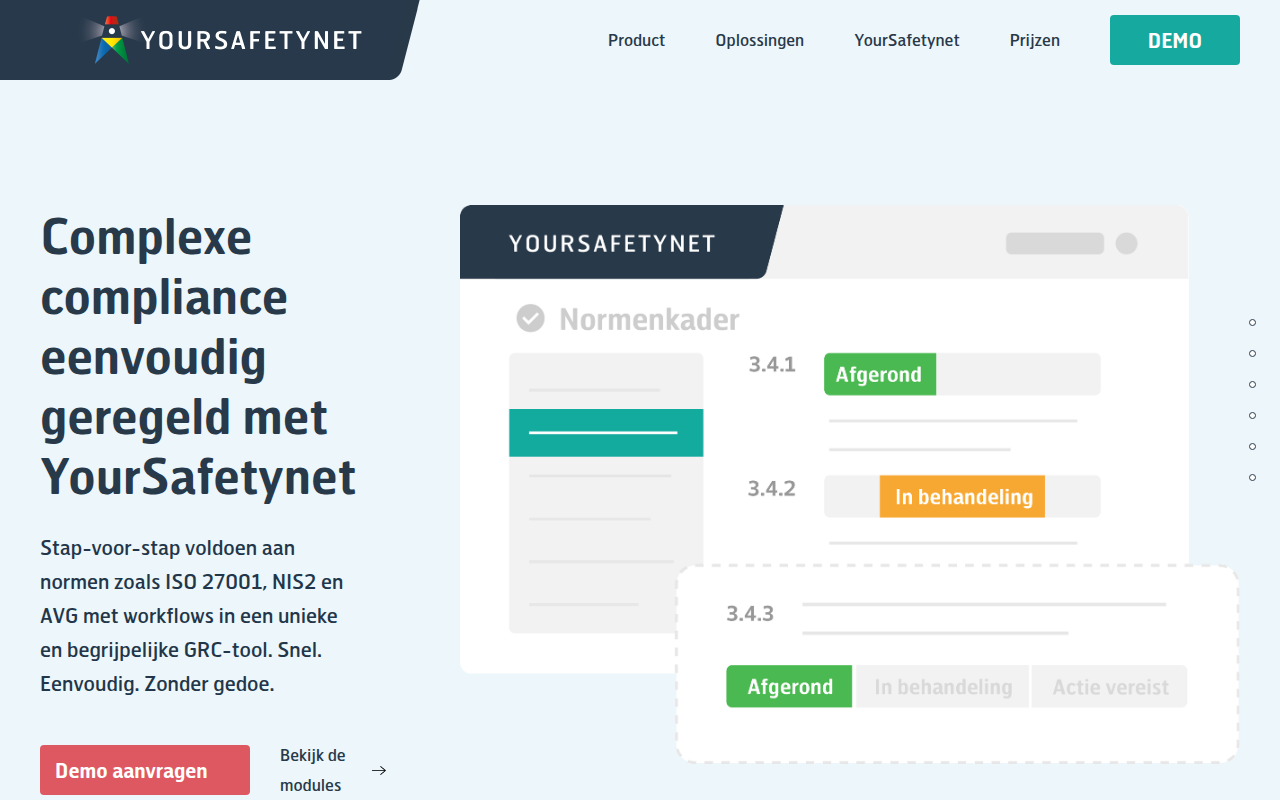The height and width of the screenshot is (800, 1280).
Task: Select the fourth page navigation dot
Action: point(1252,415)
